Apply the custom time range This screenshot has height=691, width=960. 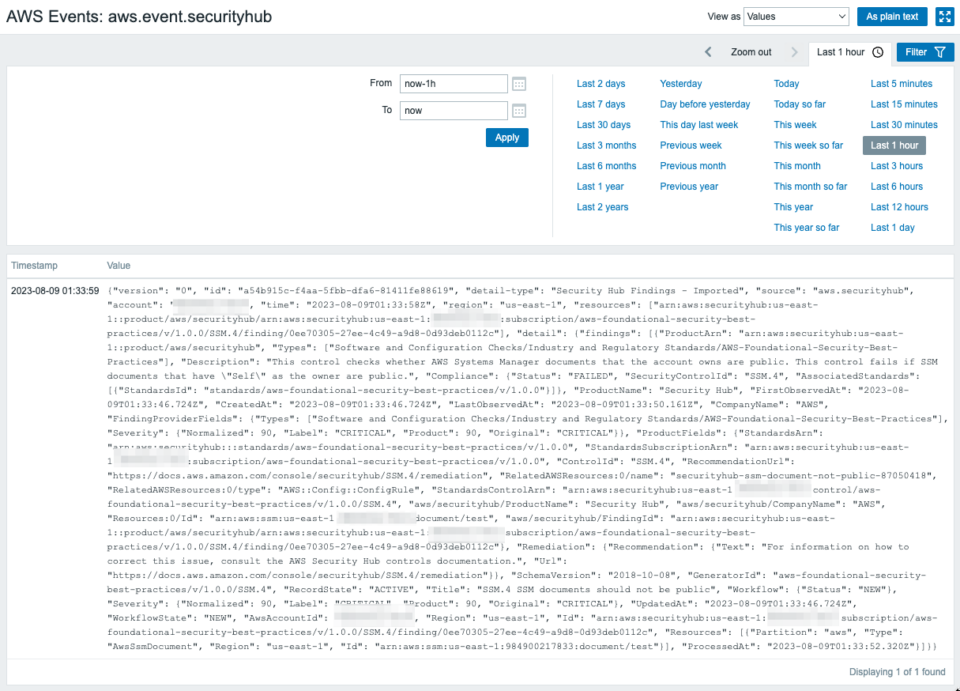[506, 137]
